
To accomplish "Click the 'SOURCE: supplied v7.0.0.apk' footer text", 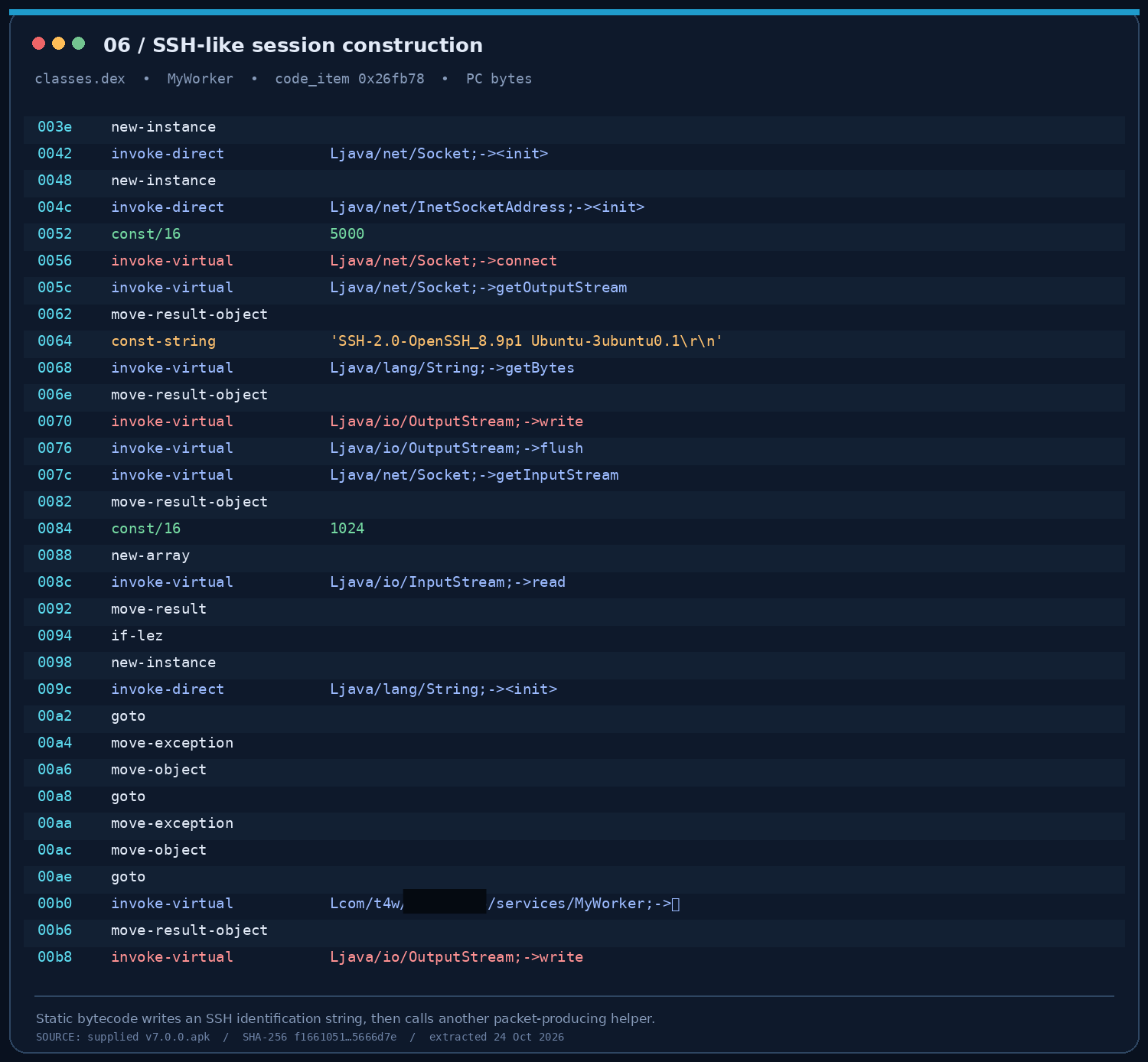I will point(123,1038).
